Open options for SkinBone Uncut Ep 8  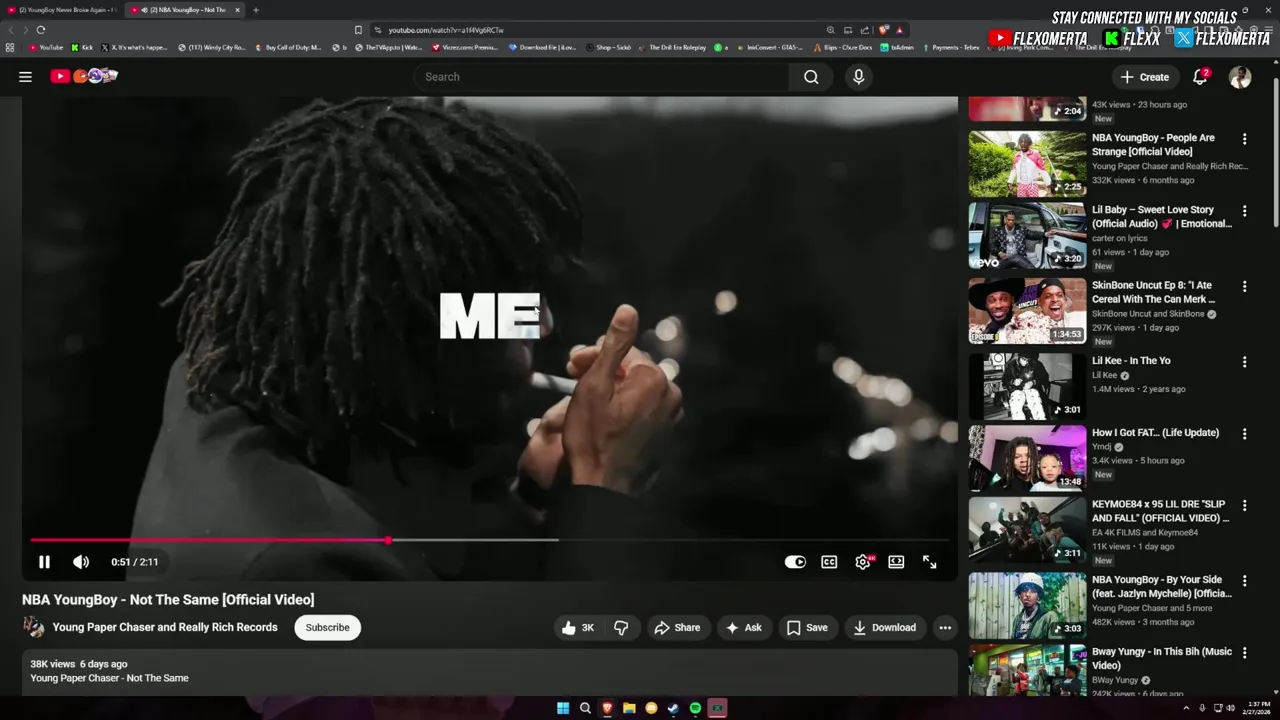click(1244, 286)
